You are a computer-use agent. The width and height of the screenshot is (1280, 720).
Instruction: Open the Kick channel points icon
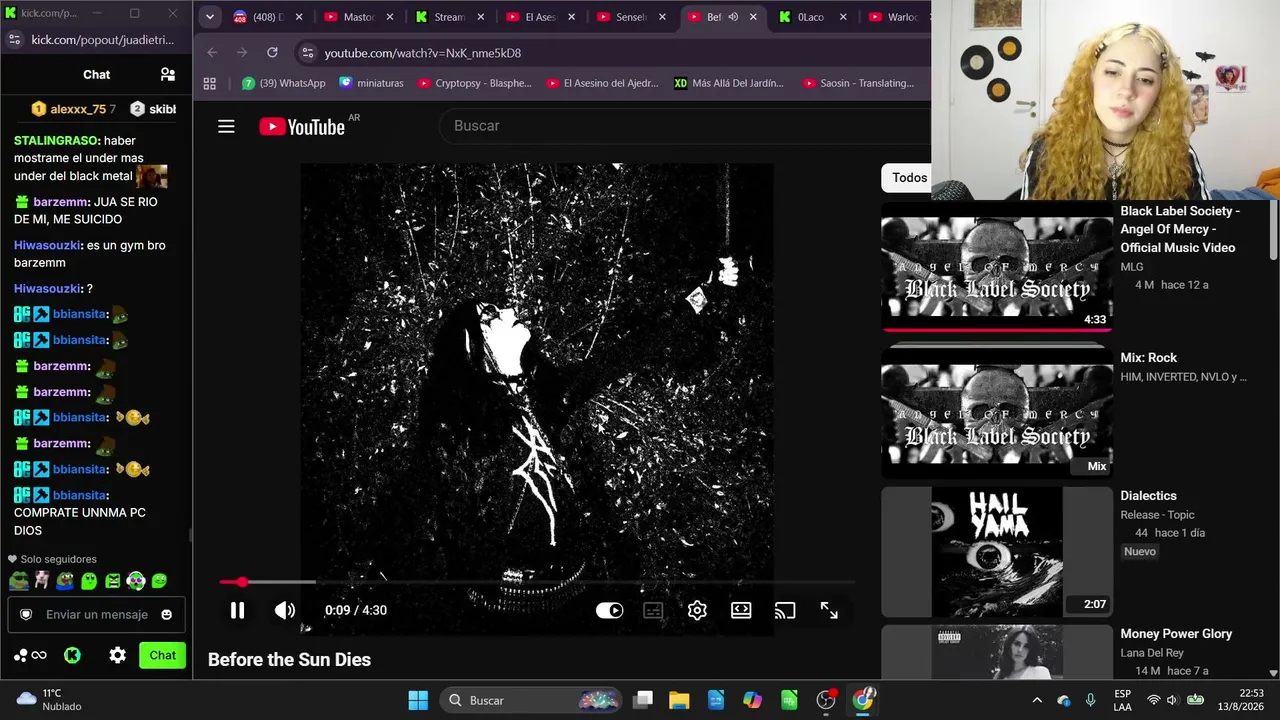click(x=30, y=655)
